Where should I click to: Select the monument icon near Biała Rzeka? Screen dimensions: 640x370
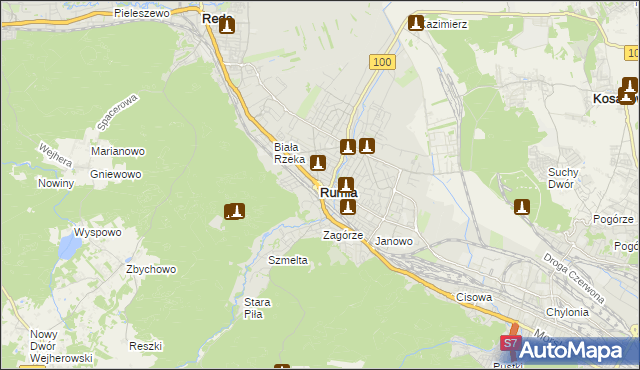pos(318,163)
